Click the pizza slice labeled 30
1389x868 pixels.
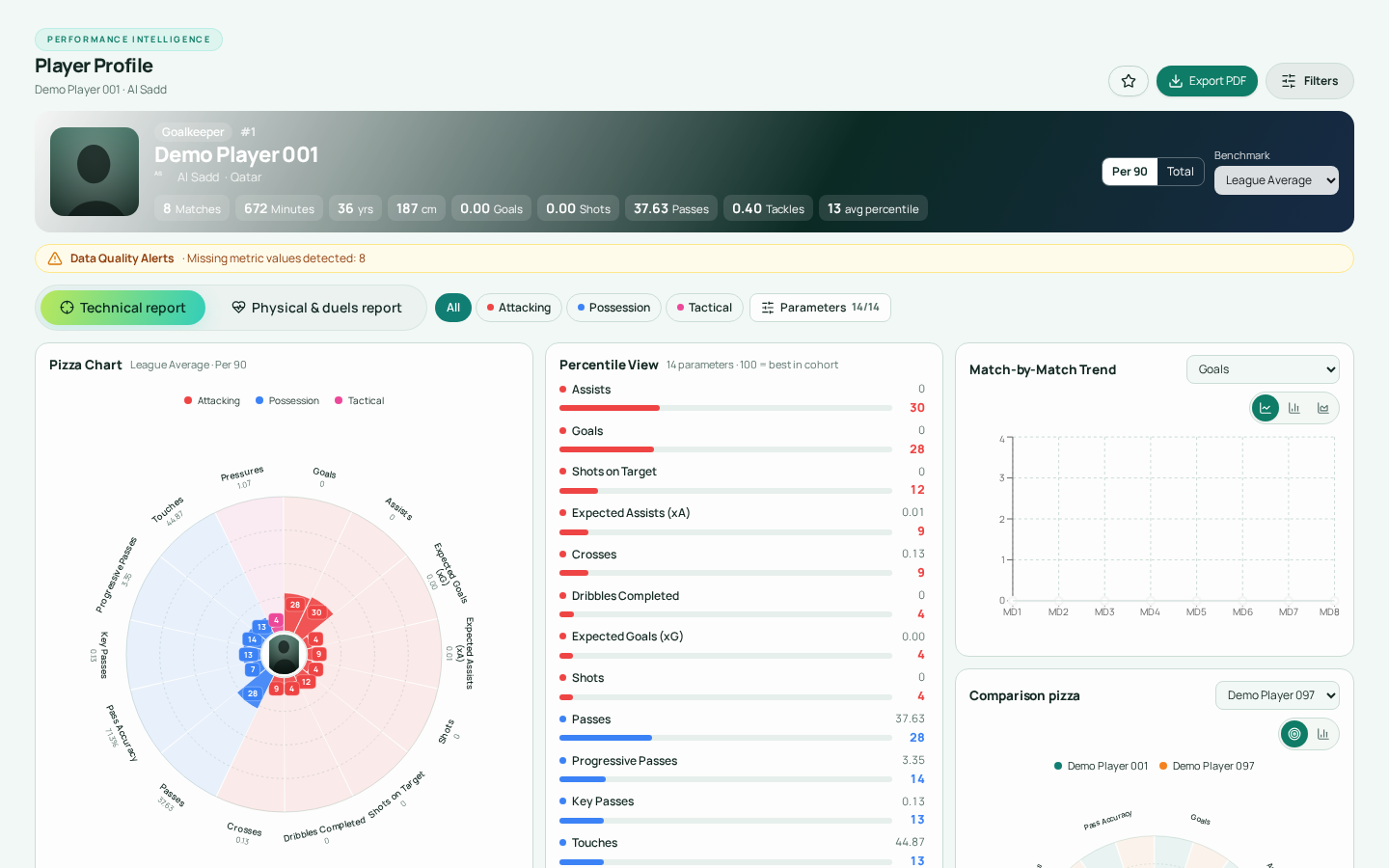point(316,614)
